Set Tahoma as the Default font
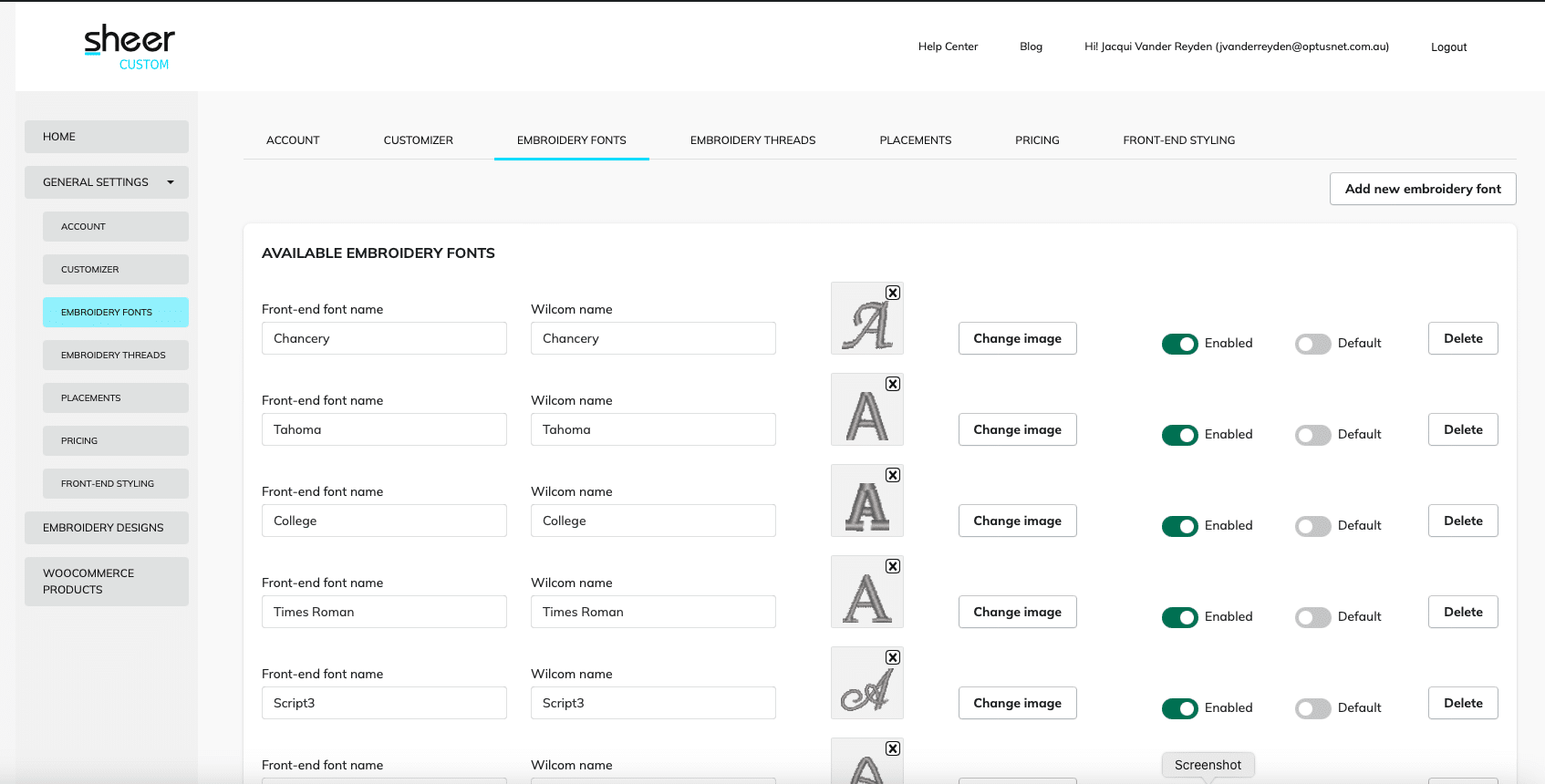Viewport: 1545px width, 784px height. point(1313,435)
